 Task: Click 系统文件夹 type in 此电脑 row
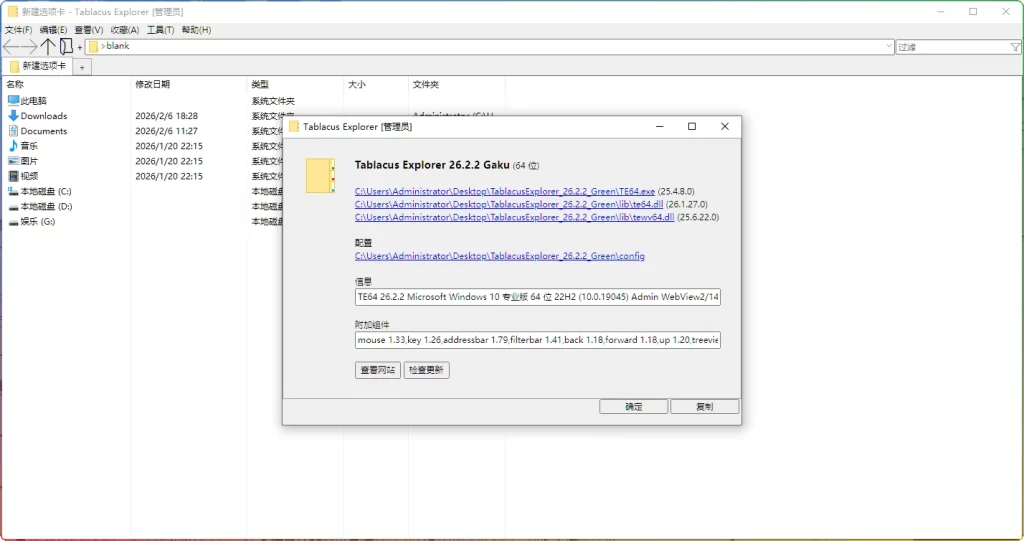tap(273, 101)
